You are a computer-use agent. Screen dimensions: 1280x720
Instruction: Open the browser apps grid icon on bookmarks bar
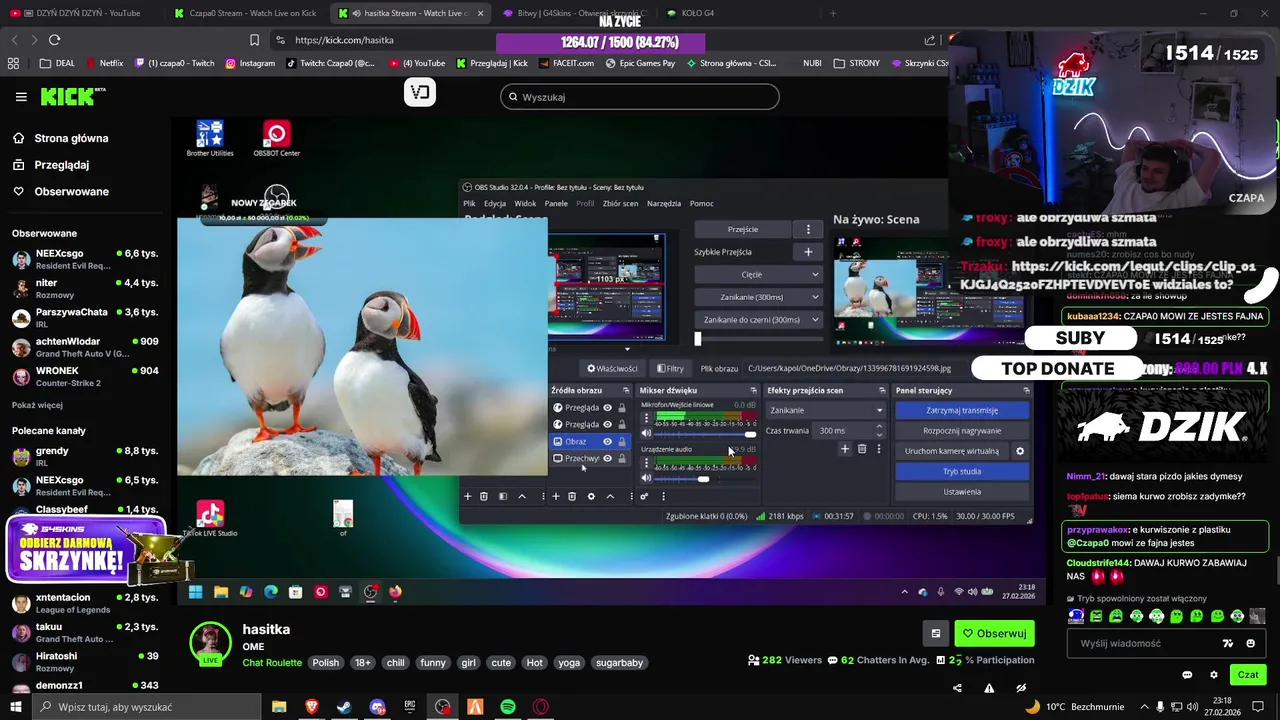[x=13, y=63]
